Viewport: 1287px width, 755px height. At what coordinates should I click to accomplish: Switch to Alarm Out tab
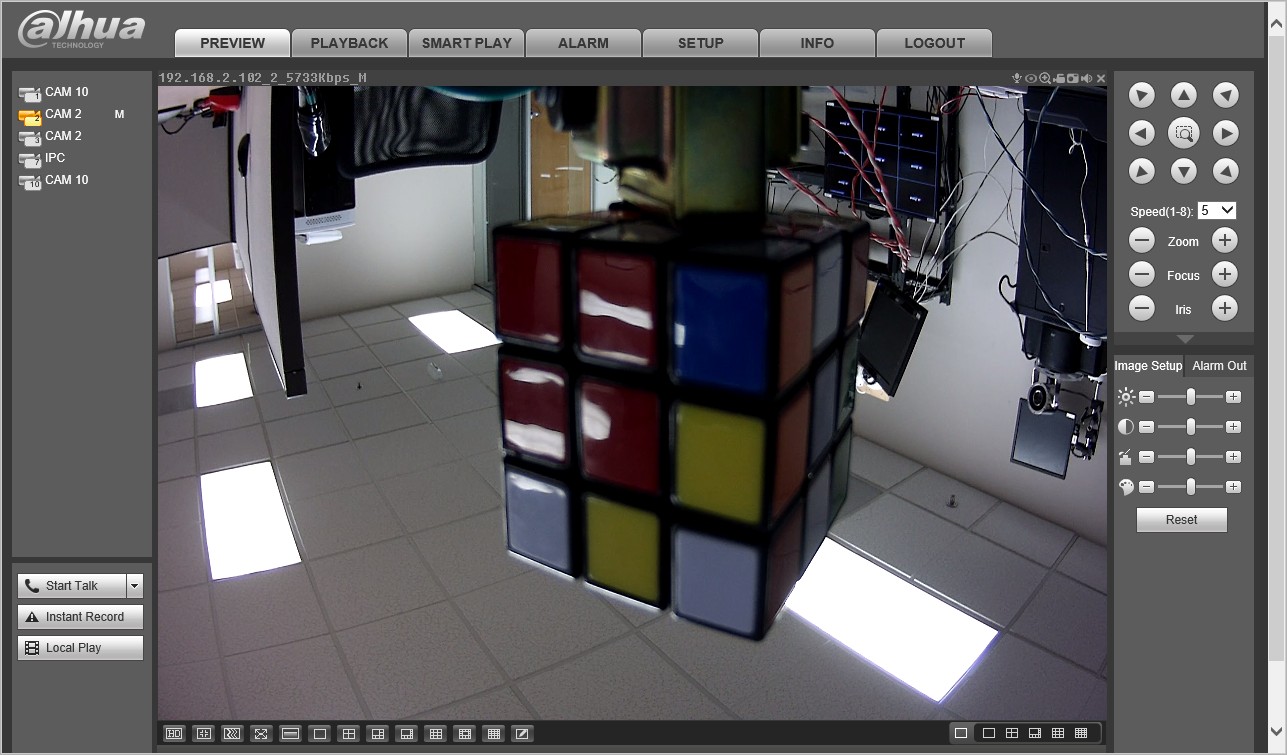tap(1219, 366)
